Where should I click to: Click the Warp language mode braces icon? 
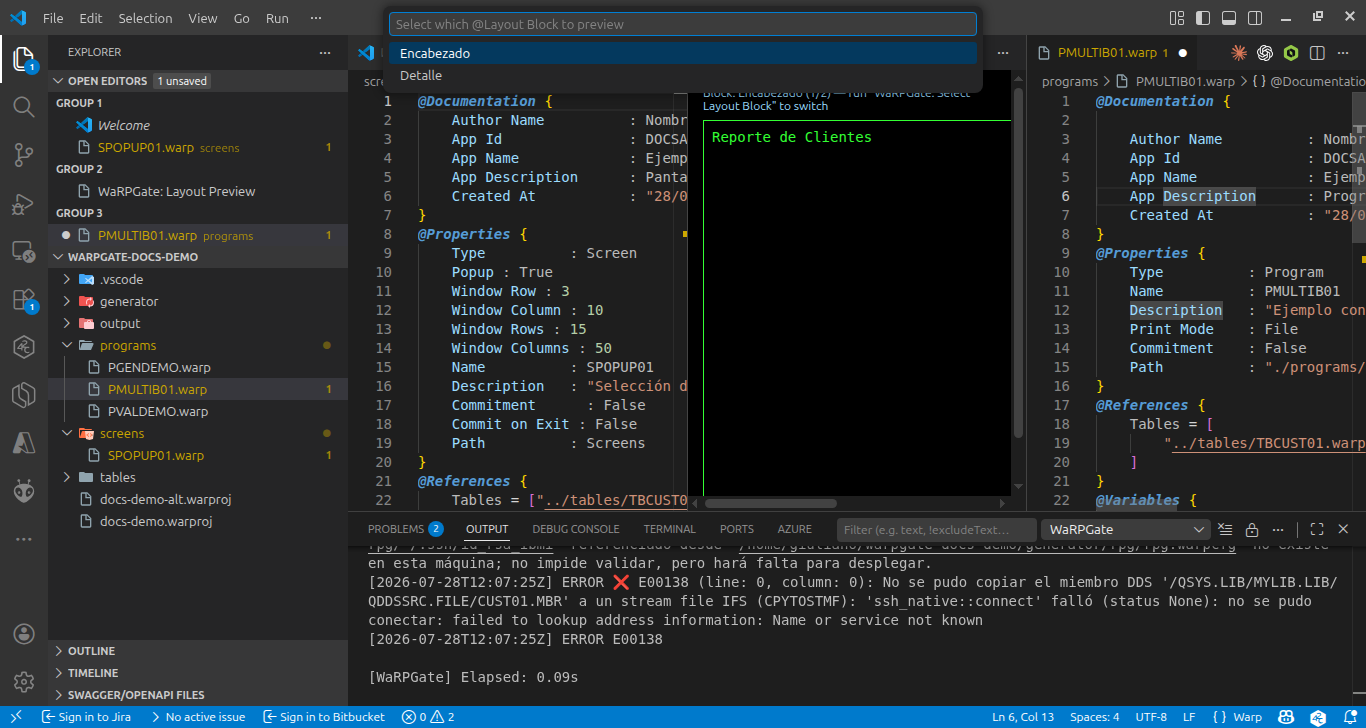(1220, 717)
